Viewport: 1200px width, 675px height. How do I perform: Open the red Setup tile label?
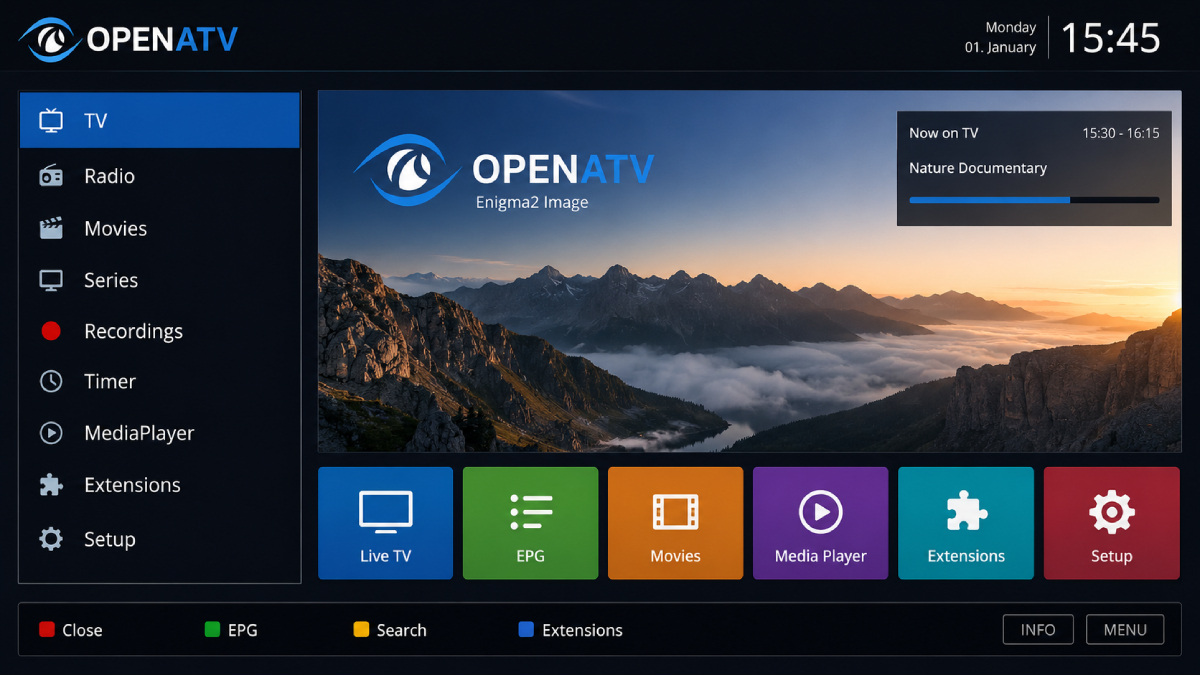[x=1111, y=556]
